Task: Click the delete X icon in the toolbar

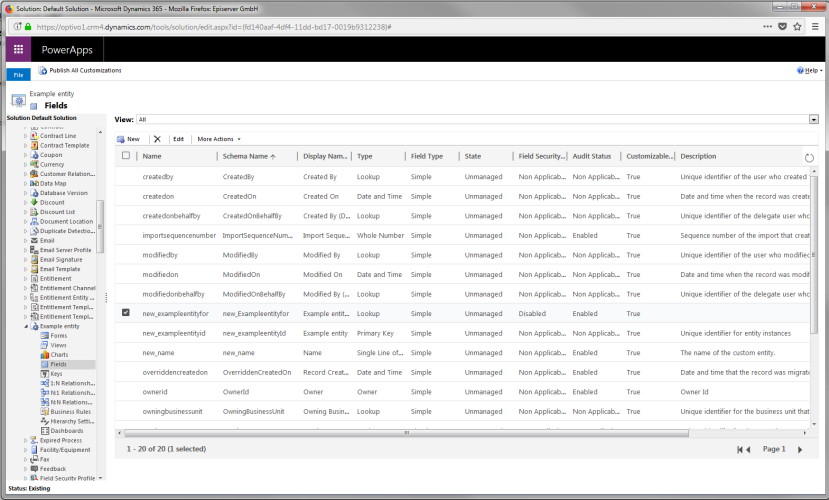Action: coord(157,139)
